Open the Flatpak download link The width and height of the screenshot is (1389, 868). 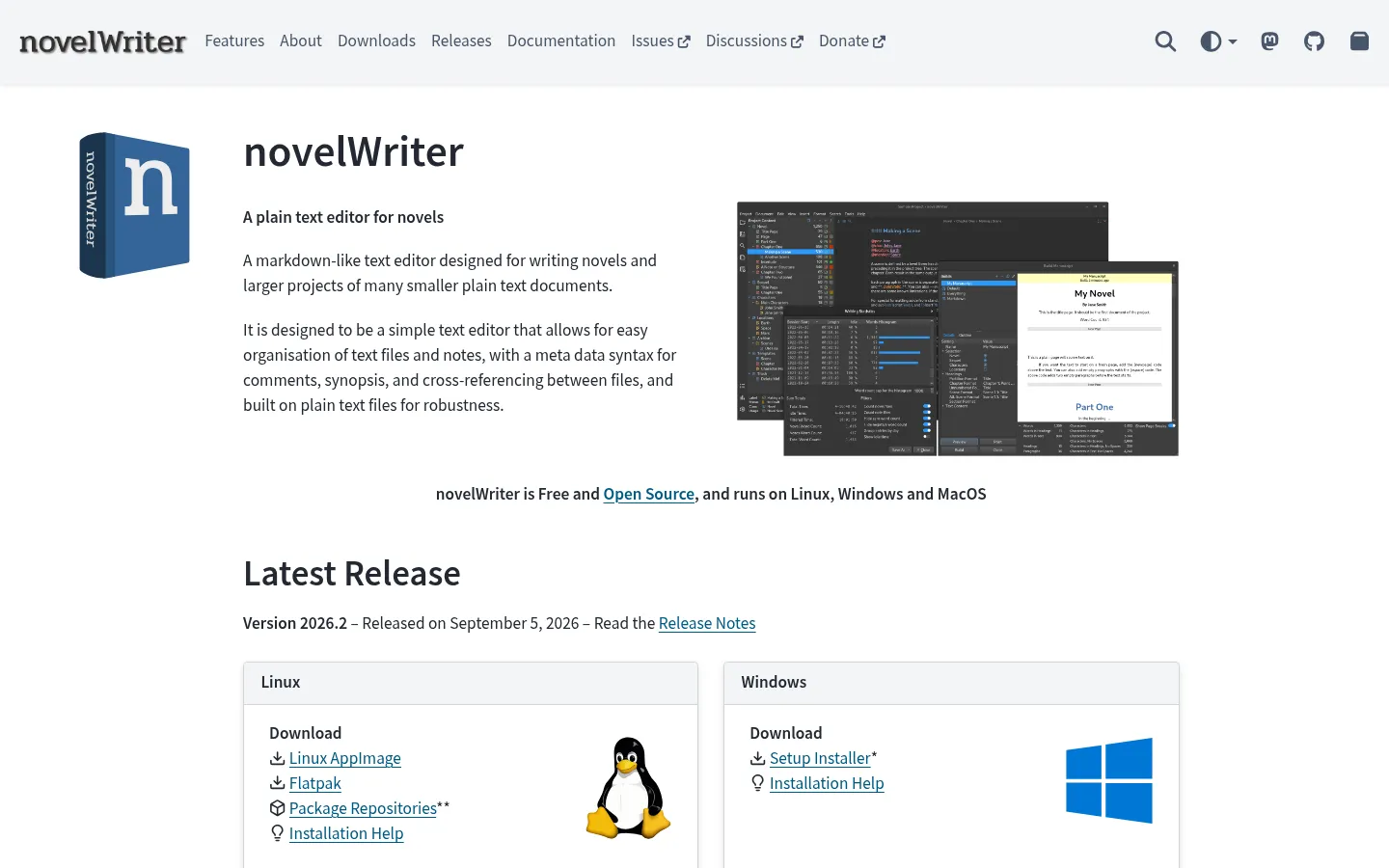point(315,783)
